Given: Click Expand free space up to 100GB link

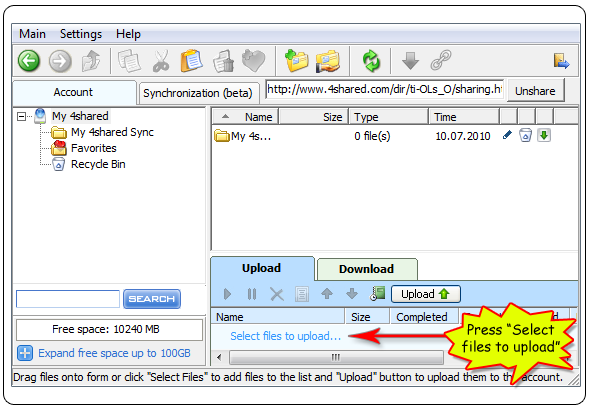Looking at the screenshot, I should [x=114, y=353].
